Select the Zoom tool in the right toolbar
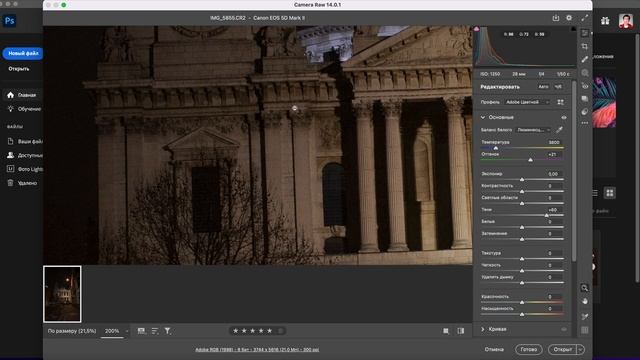Viewport: 640px width, 360px height. [x=584, y=288]
